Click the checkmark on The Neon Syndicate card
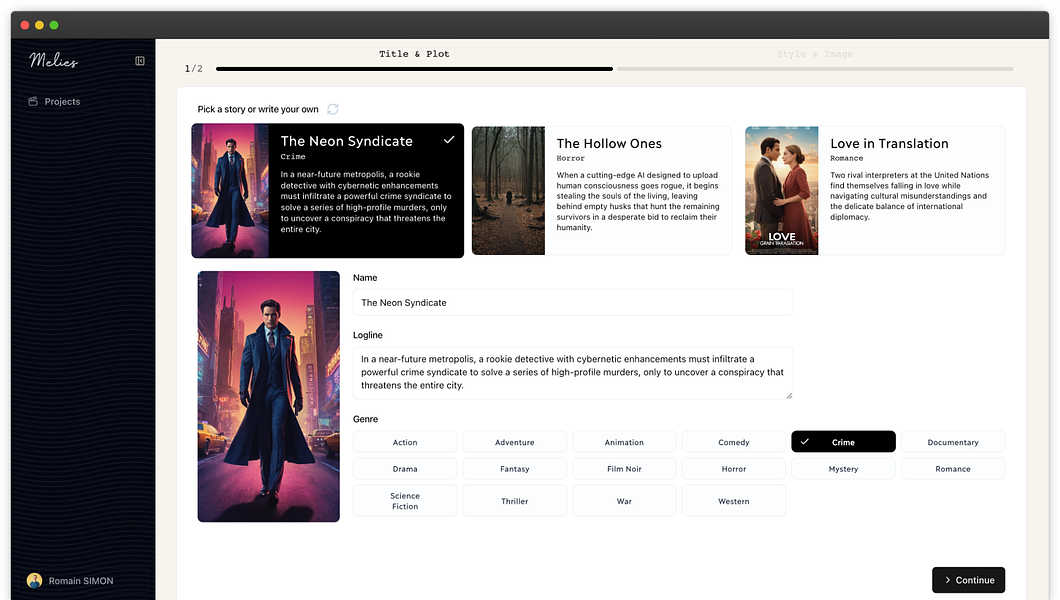 click(x=449, y=140)
